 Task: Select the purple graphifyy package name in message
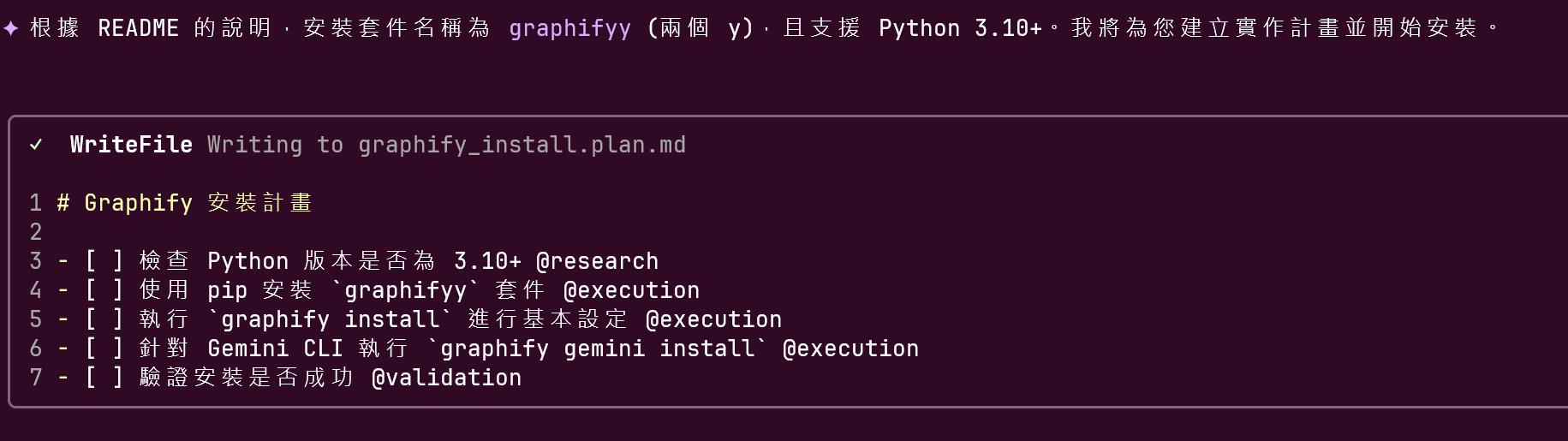[569, 28]
